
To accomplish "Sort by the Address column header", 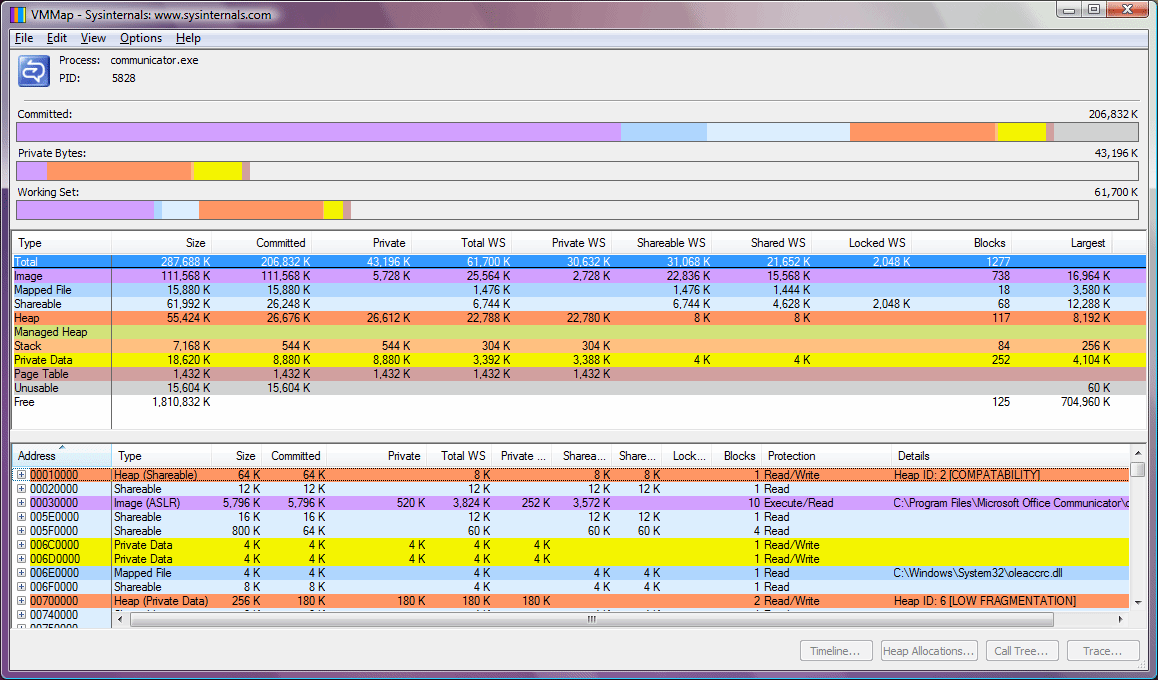I will 60,456.
